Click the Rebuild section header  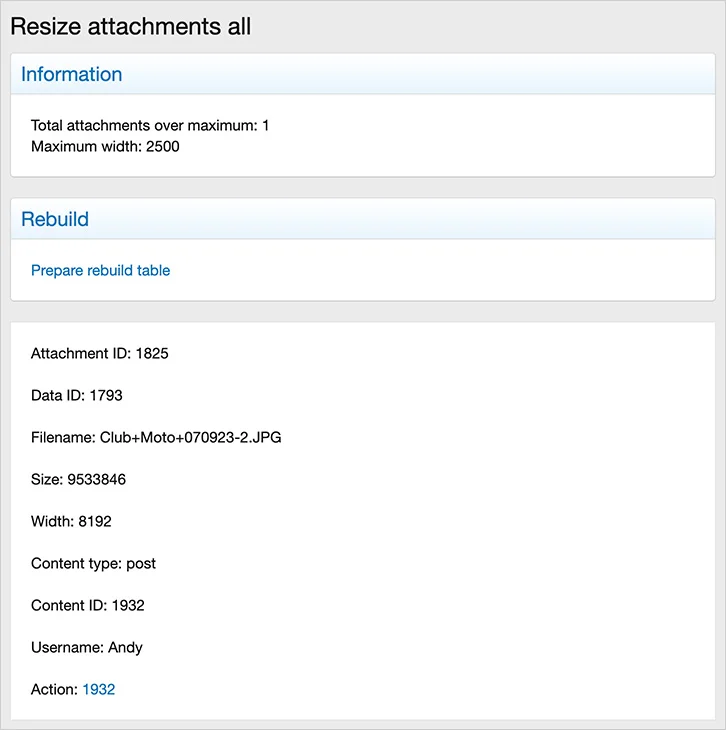click(55, 218)
